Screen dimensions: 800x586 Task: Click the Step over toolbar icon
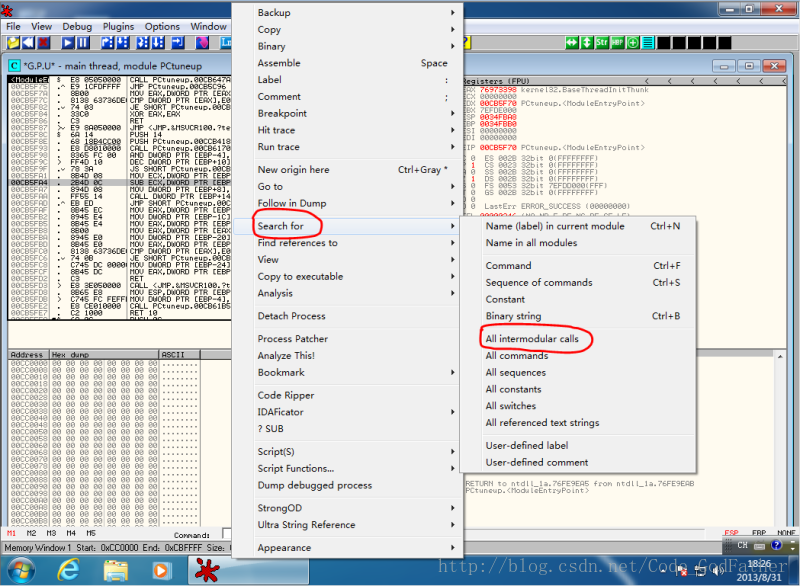point(122,43)
